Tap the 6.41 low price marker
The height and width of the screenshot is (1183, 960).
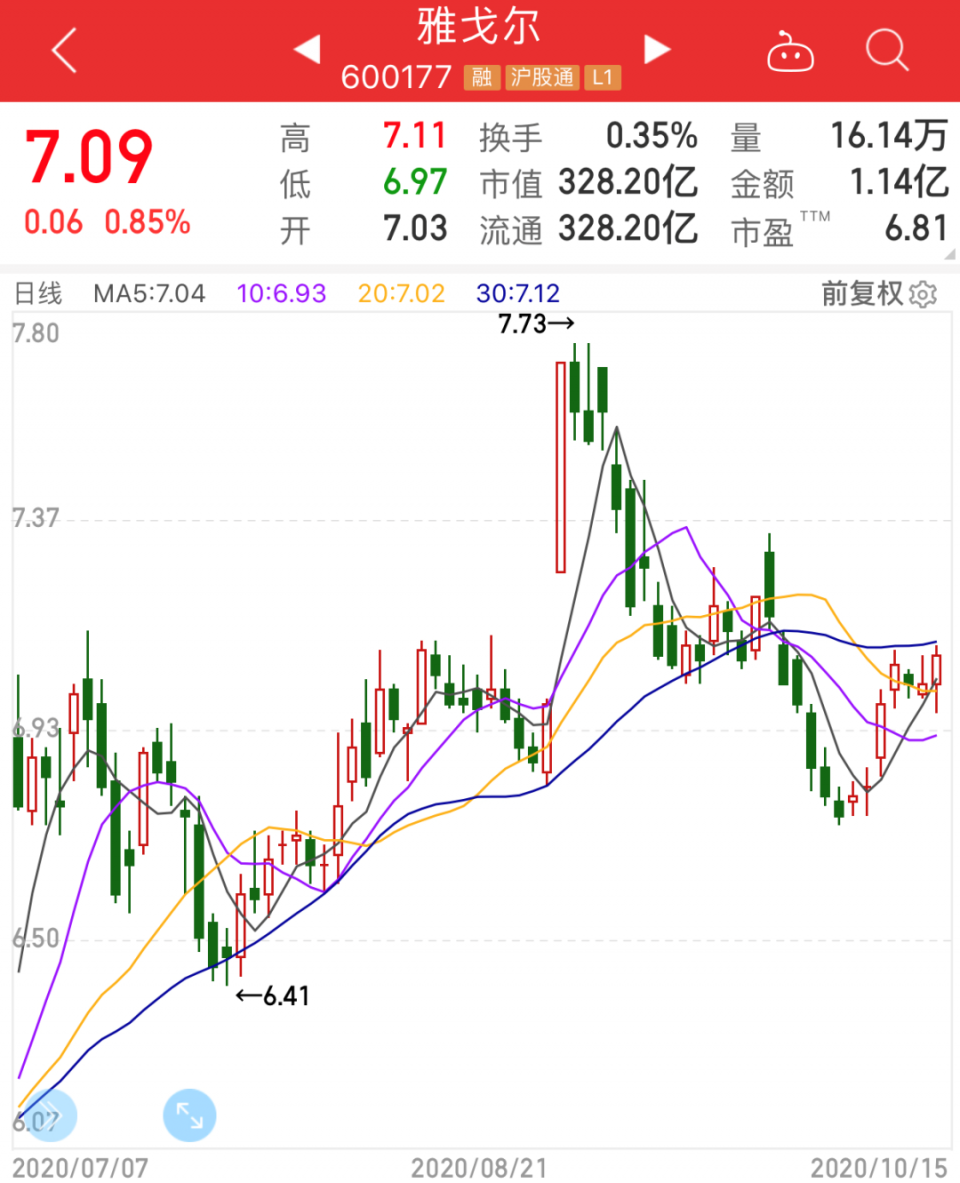tap(273, 995)
